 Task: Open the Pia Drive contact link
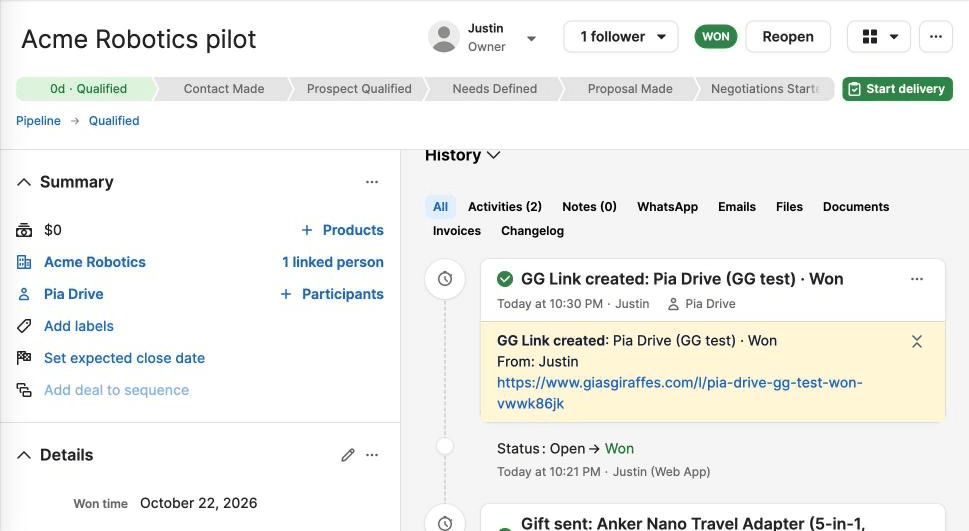[74, 294]
